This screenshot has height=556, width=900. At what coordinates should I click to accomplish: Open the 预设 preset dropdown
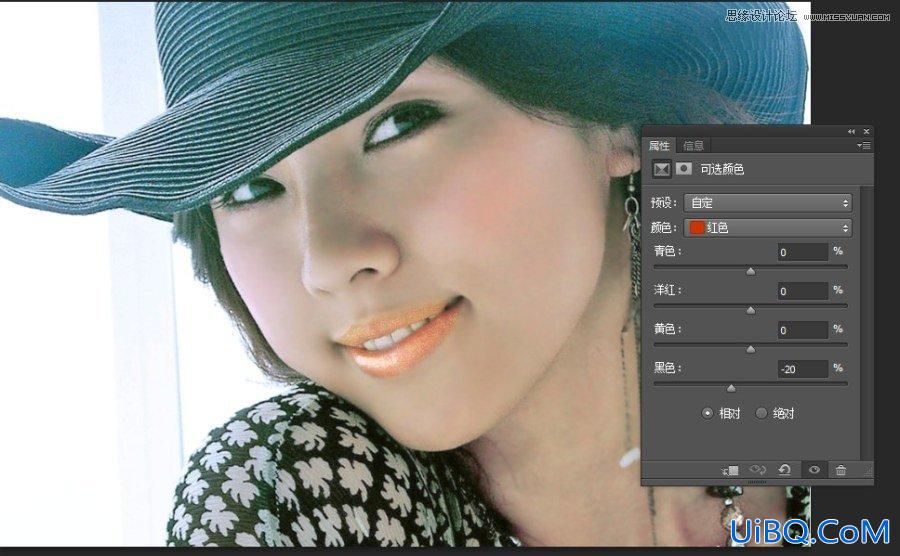pyautogui.click(x=768, y=203)
